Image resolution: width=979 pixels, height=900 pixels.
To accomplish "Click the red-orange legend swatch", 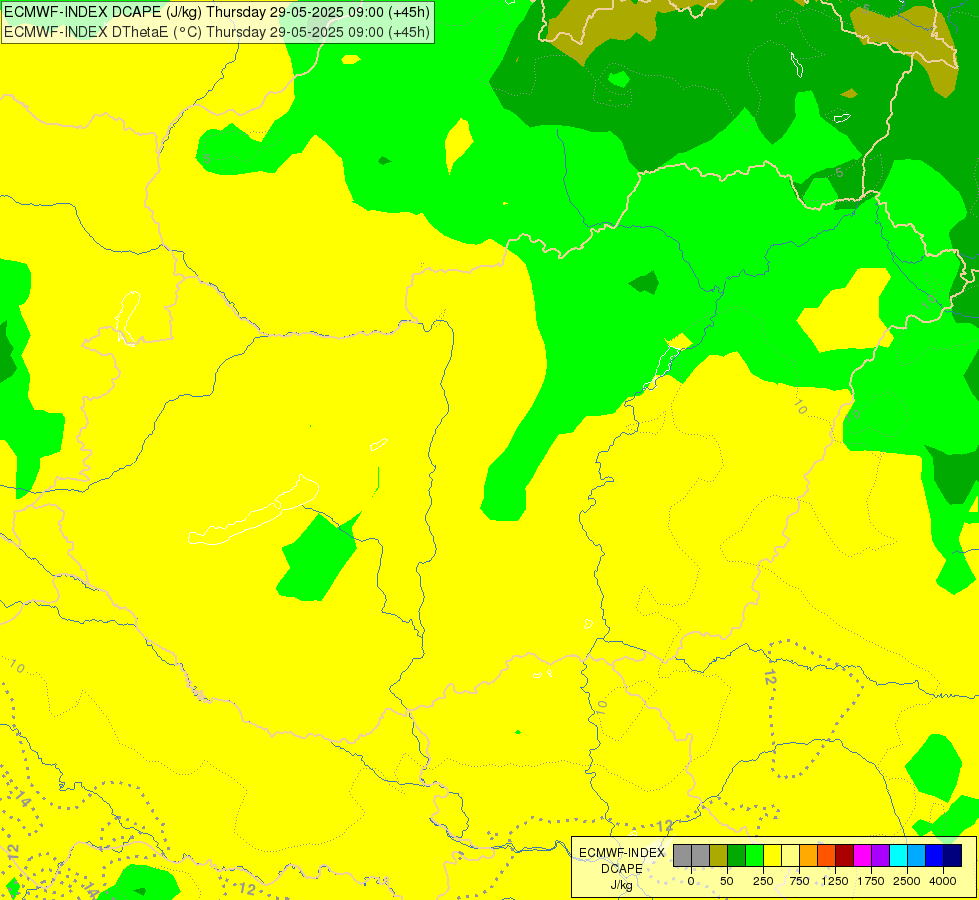I will pos(827,856).
